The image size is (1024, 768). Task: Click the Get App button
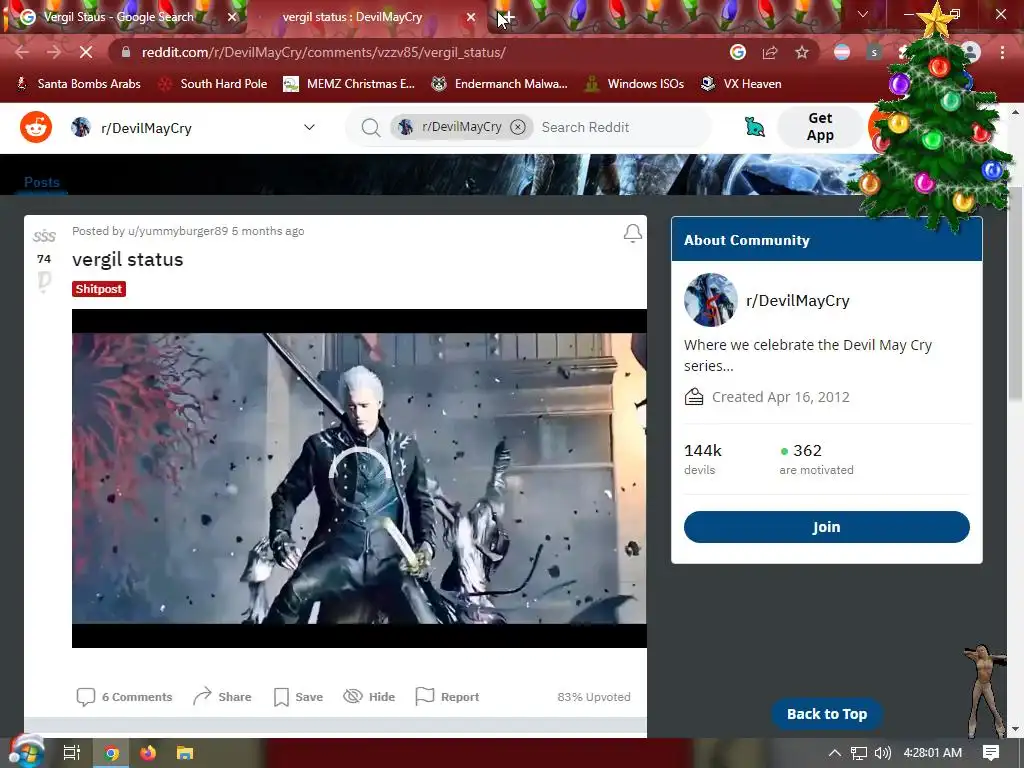point(820,127)
